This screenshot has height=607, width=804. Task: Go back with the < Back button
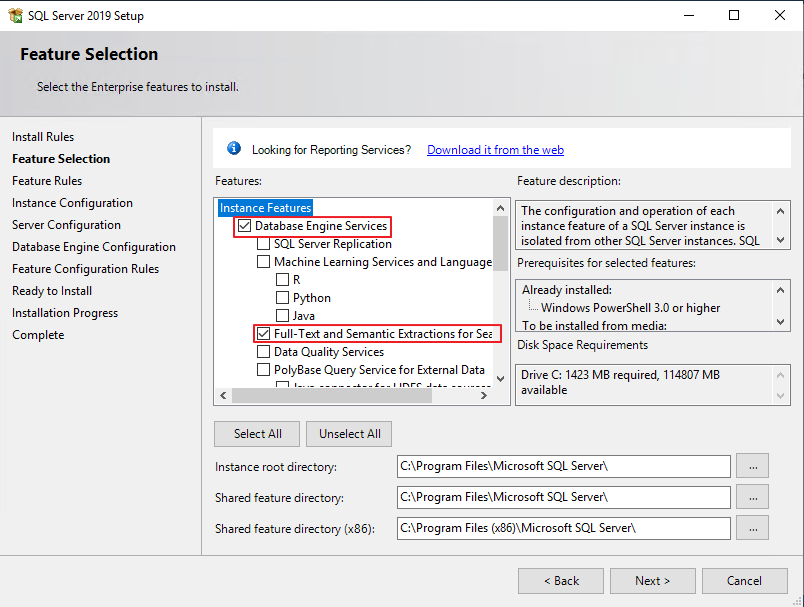pyautogui.click(x=561, y=581)
